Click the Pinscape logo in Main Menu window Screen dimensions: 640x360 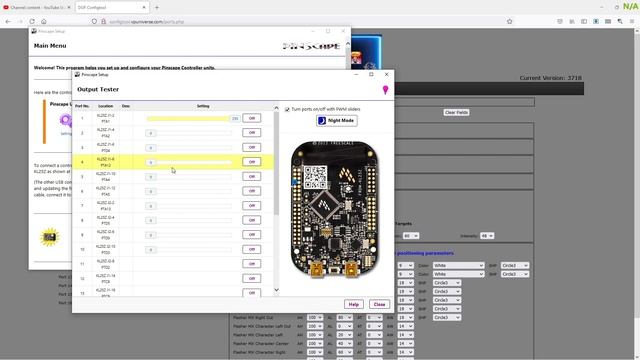(x=311, y=46)
